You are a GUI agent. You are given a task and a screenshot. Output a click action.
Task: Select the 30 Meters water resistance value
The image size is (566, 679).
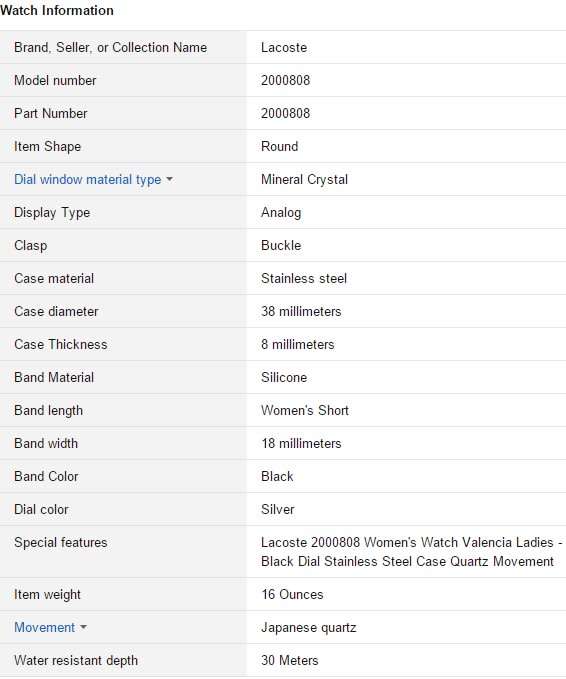pyautogui.click(x=290, y=660)
